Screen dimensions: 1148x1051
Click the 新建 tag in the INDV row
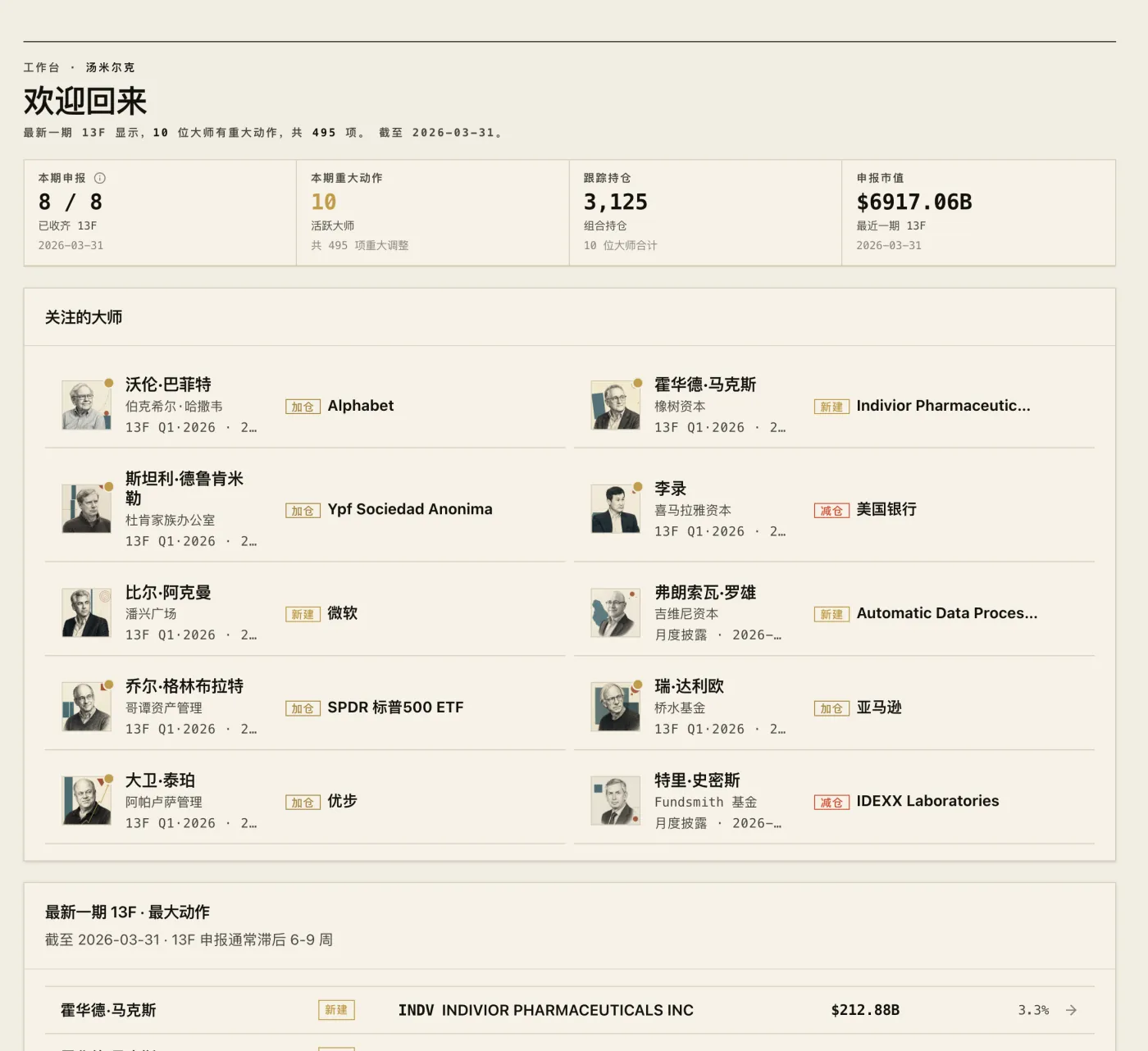[336, 1010]
